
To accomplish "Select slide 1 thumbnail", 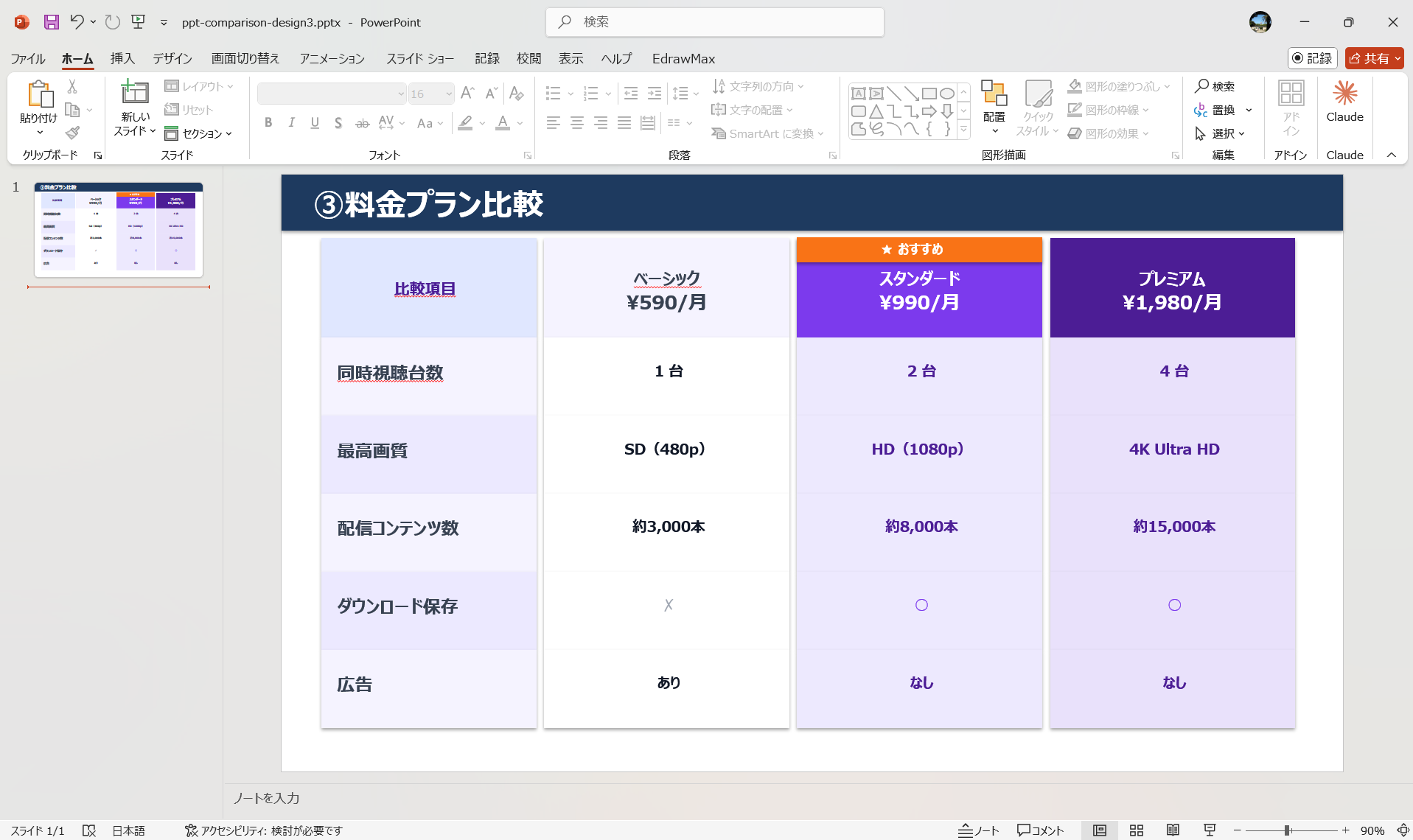I will click(119, 229).
